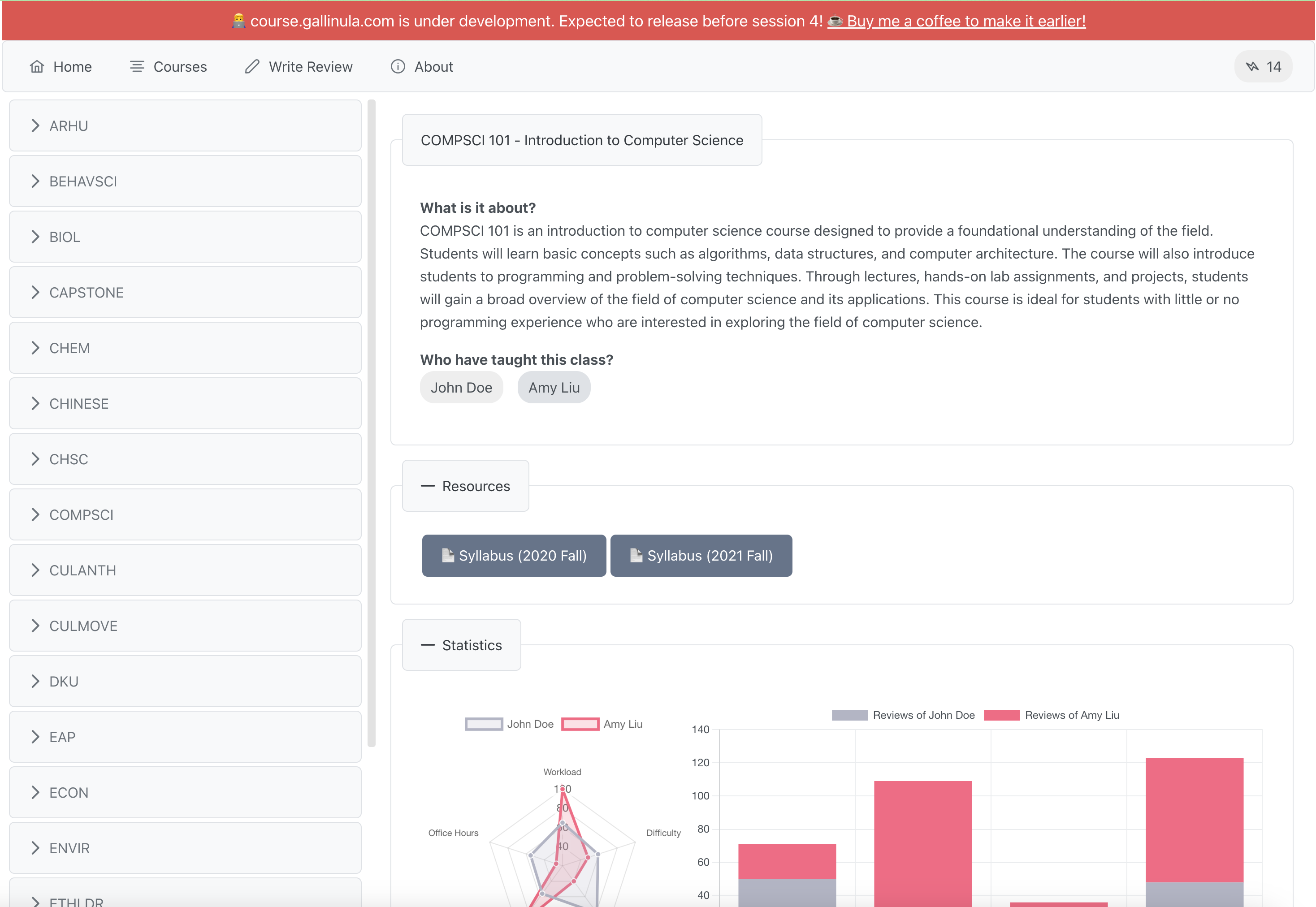Click the Home house icon
The width and height of the screenshot is (1316, 907).
(x=37, y=66)
